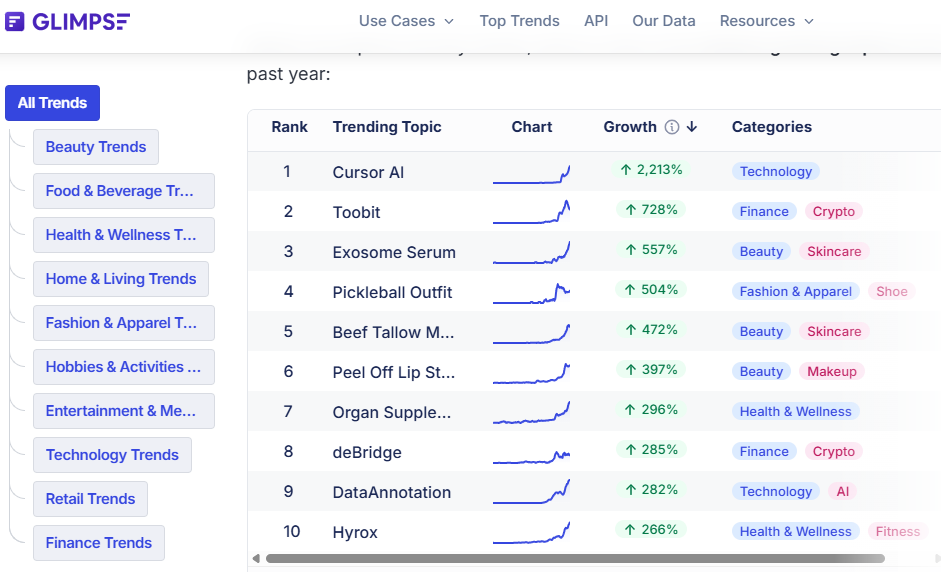Select Retail Trends category
941x572 pixels.
coord(91,499)
